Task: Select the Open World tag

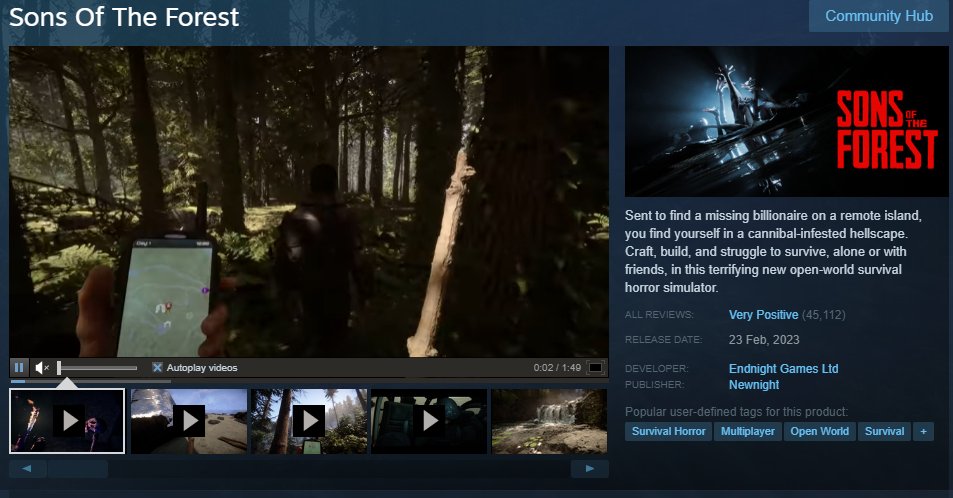Action: coord(819,431)
